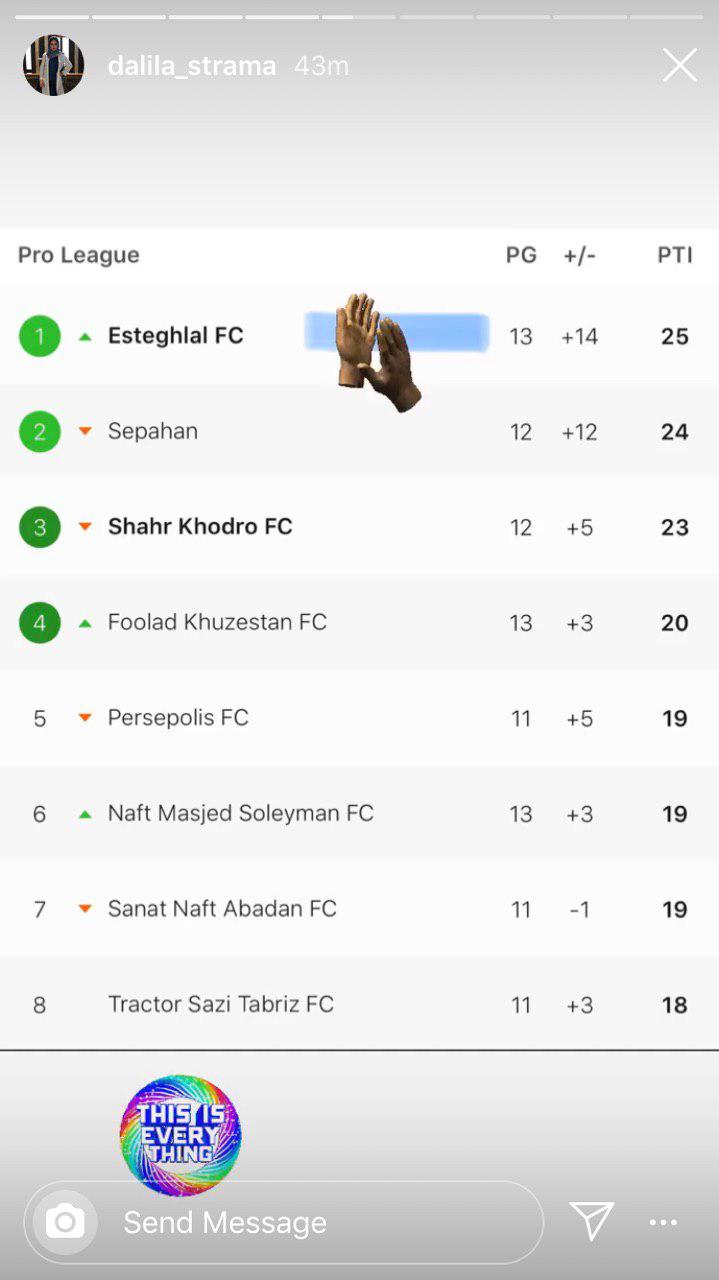Select the Esteghlal FC row

pos(359,336)
